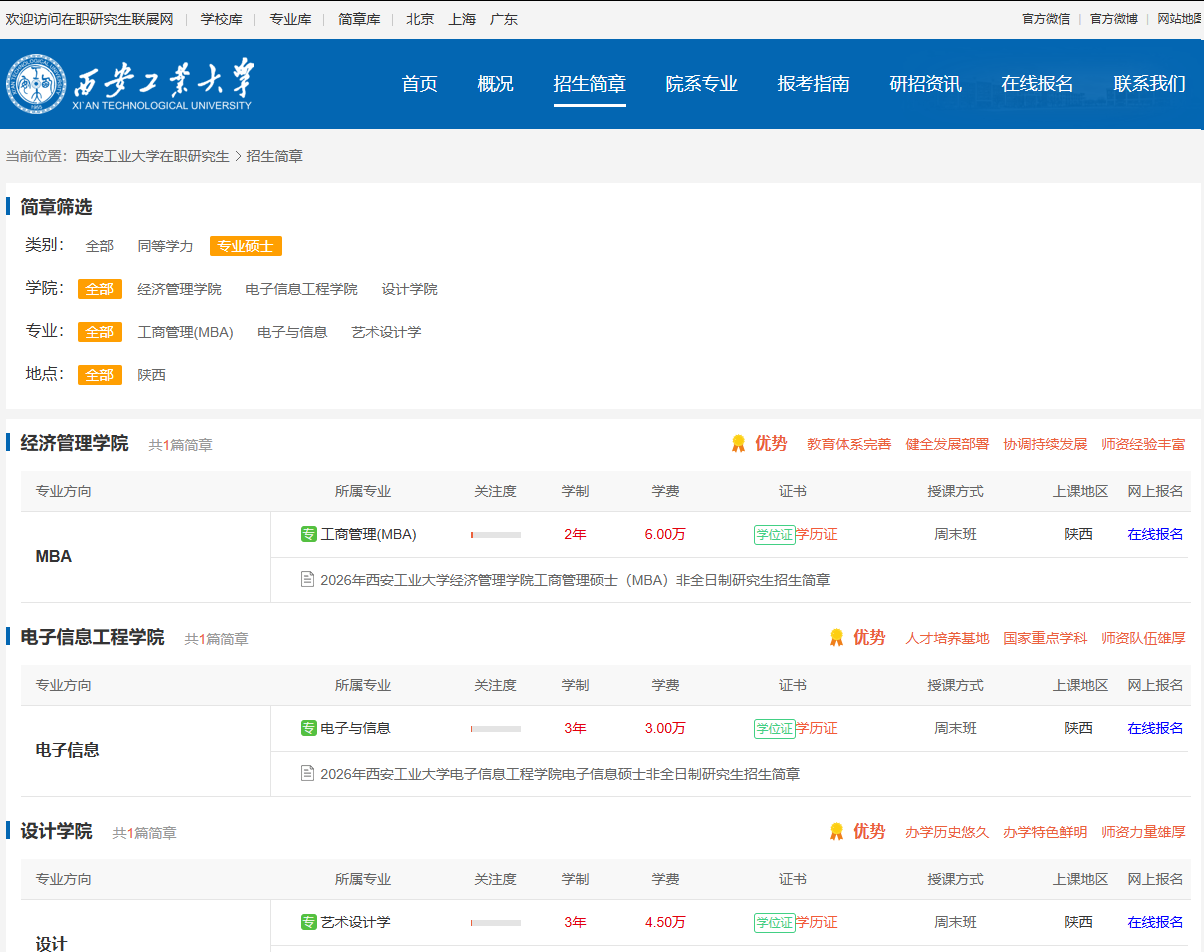Select 全部 in the 学院 filter

tap(100, 289)
